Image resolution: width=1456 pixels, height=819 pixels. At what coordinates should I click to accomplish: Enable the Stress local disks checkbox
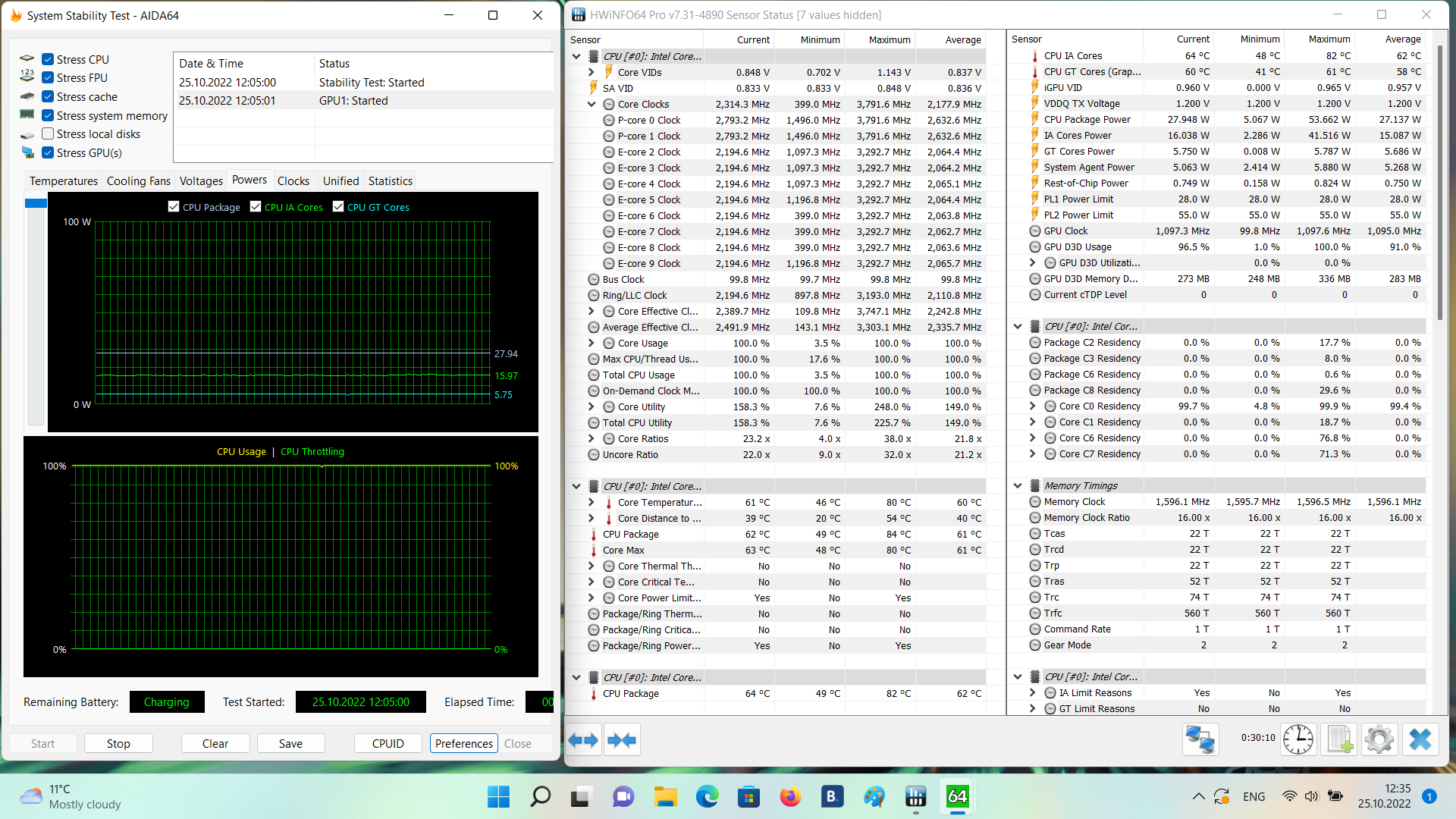tap(48, 134)
